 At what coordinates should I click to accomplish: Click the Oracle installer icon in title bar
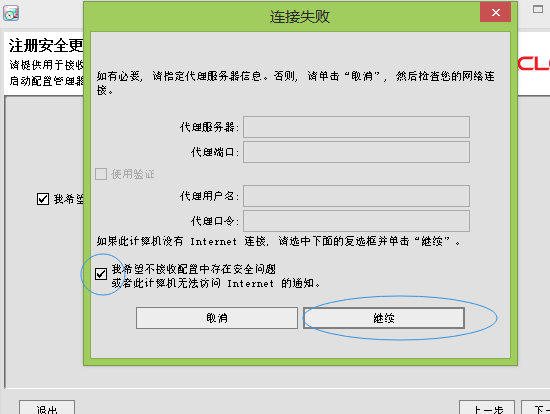point(11,13)
